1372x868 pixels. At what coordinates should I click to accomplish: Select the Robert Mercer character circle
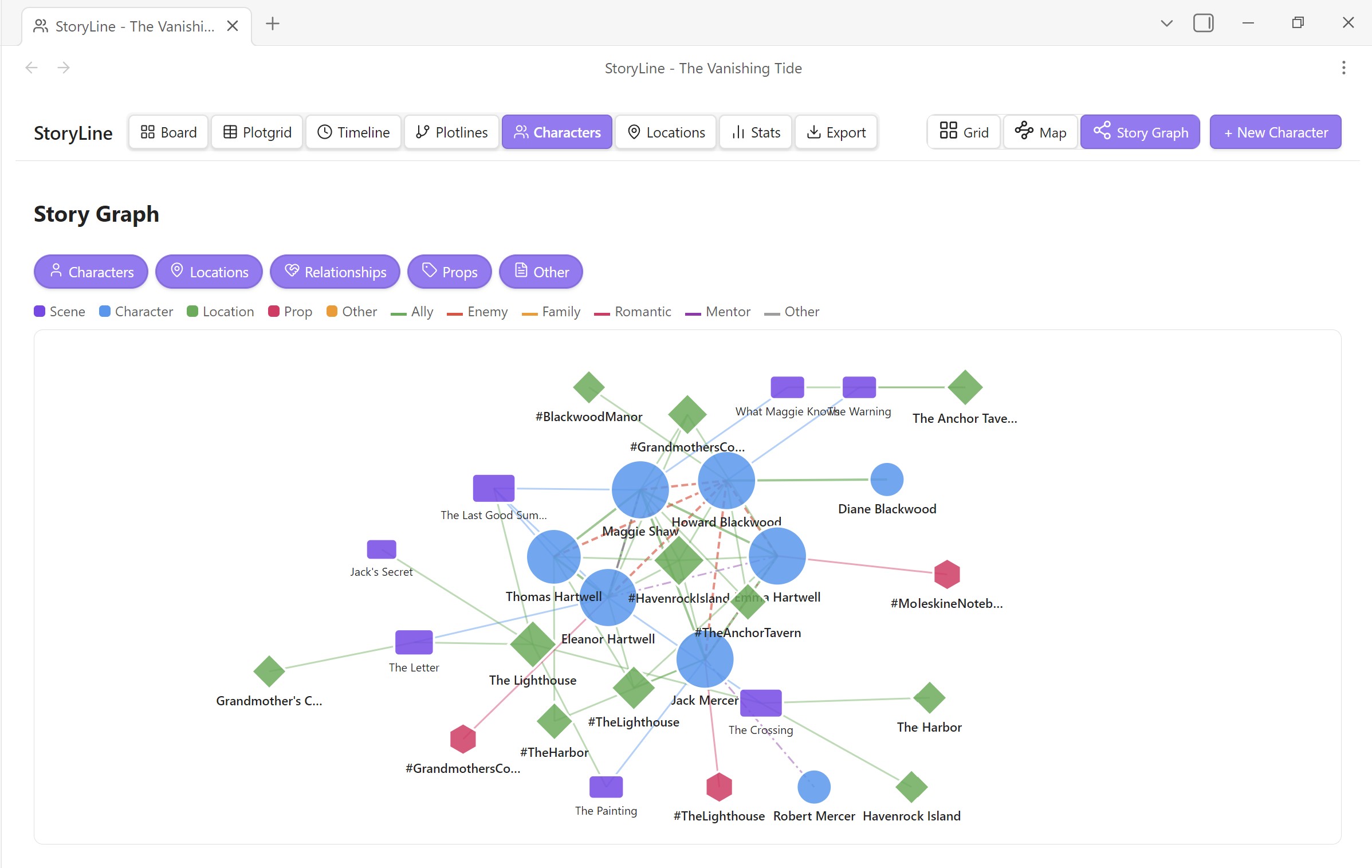pyautogui.click(x=813, y=787)
